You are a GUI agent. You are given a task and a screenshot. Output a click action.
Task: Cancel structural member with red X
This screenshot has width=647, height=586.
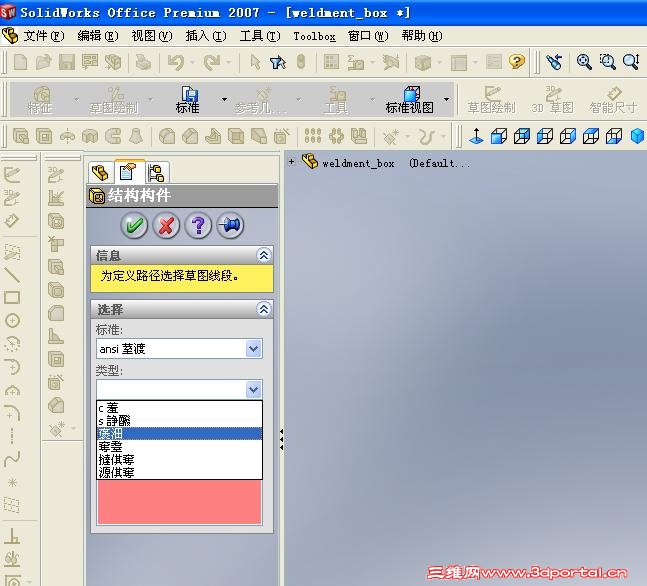click(166, 226)
